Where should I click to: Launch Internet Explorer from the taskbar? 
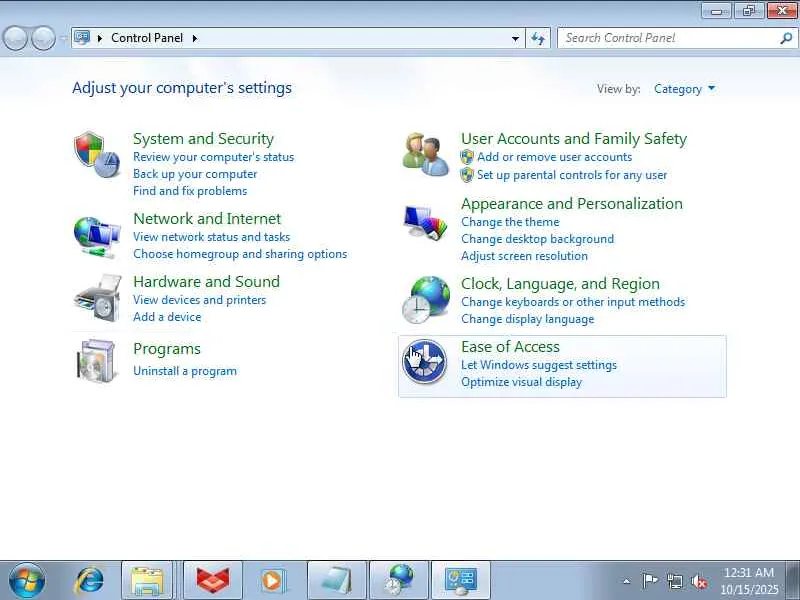(x=89, y=581)
